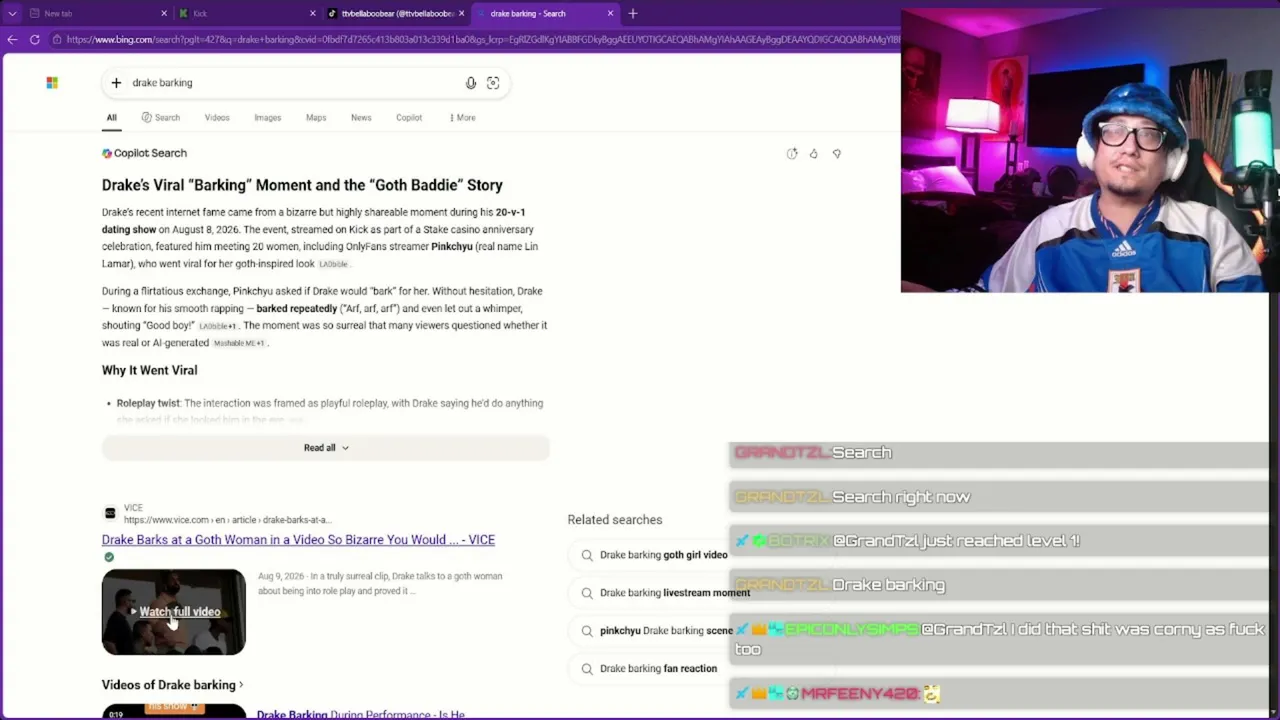Close the New tab browser tab
The height and width of the screenshot is (720, 1280).
(x=164, y=14)
